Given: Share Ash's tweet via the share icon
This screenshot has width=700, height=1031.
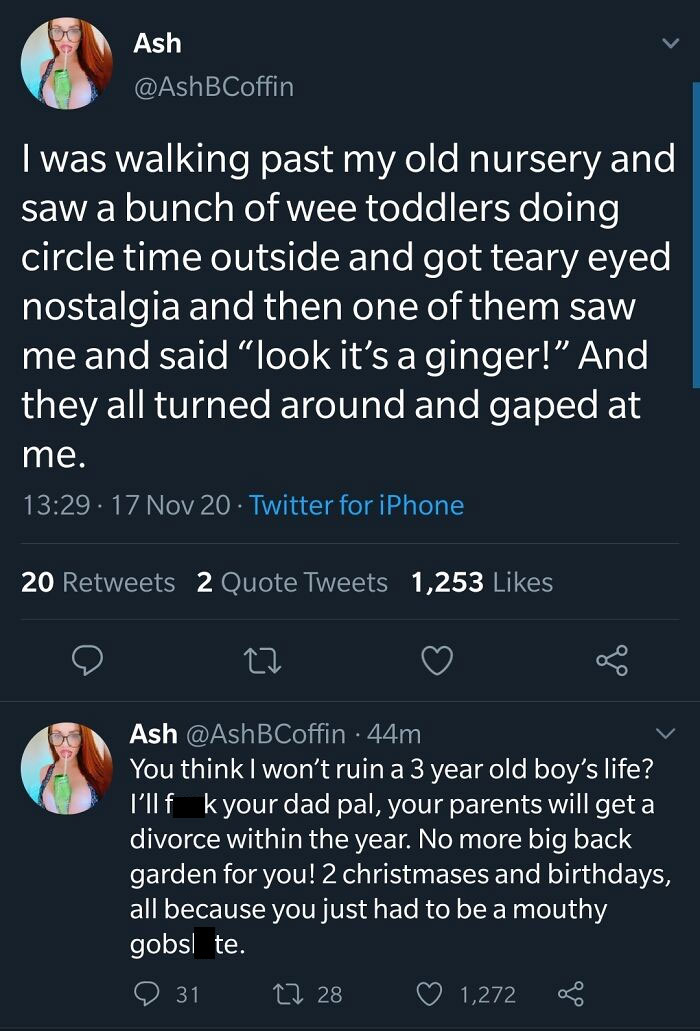Looking at the screenshot, I should pos(613,660).
